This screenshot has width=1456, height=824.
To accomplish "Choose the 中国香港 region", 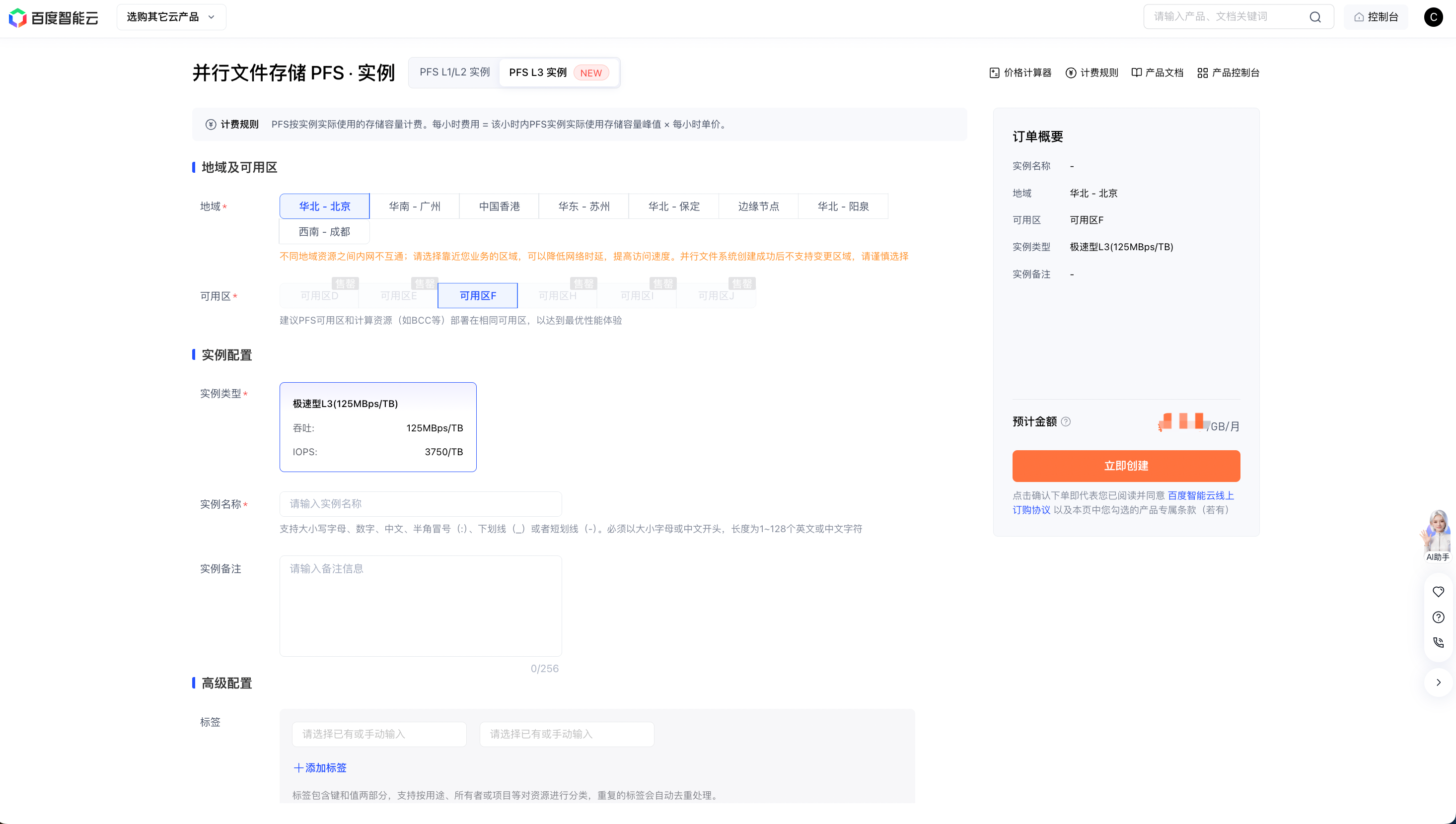I will [x=499, y=206].
